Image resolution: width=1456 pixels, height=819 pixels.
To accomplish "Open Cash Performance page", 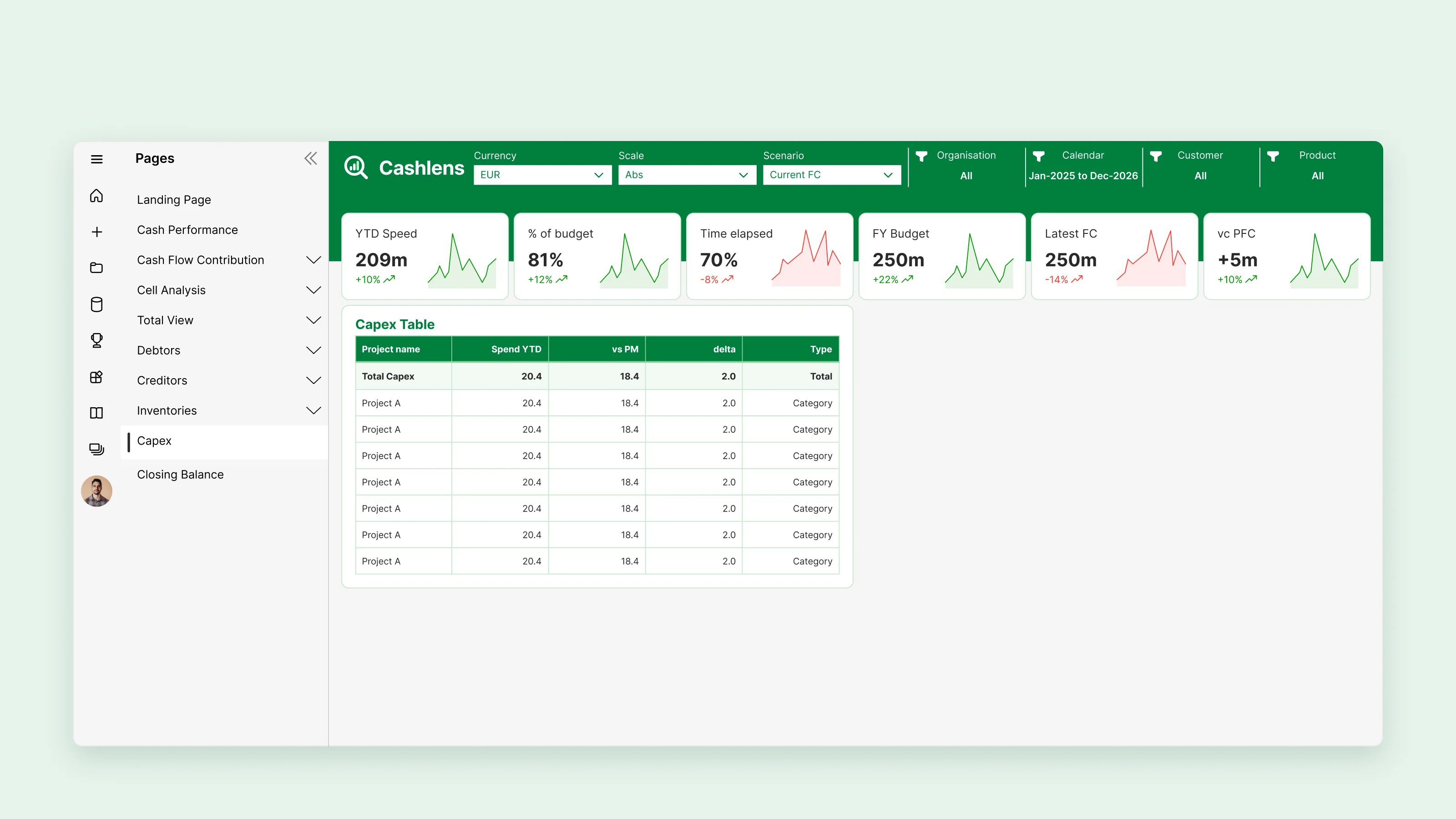I will click(x=187, y=229).
